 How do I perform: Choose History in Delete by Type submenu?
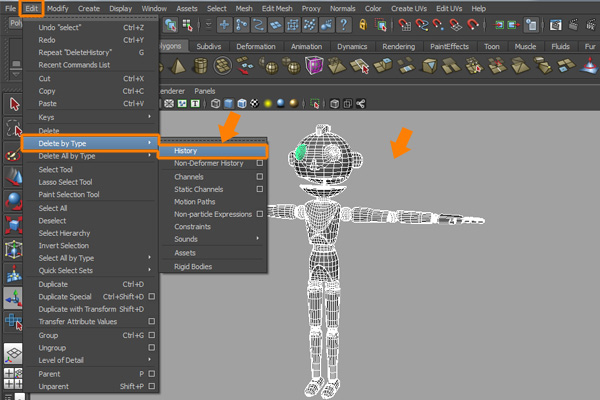coord(186,150)
